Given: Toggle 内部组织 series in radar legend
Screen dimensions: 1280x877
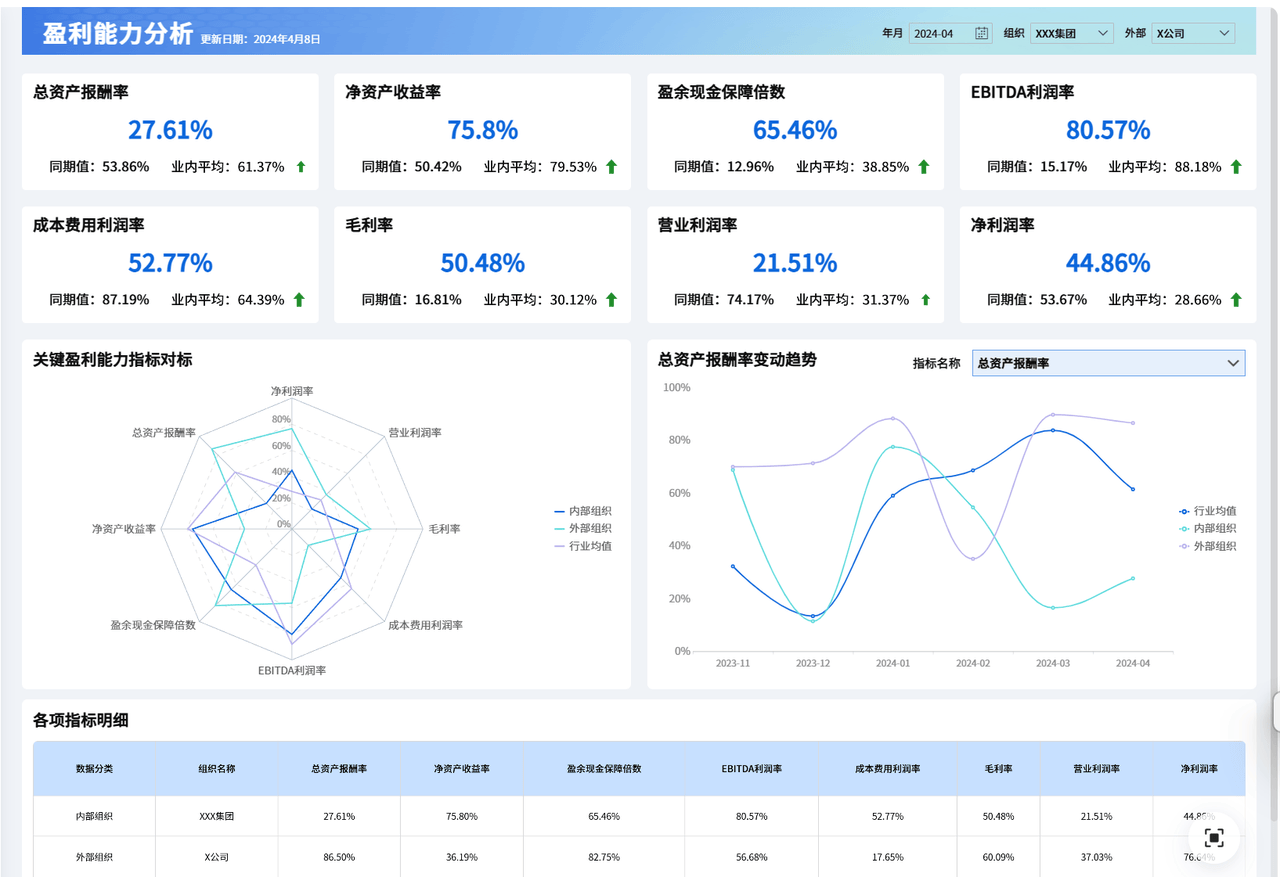Looking at the screenshot, I should pyautogui.click(x=582, y=511).
